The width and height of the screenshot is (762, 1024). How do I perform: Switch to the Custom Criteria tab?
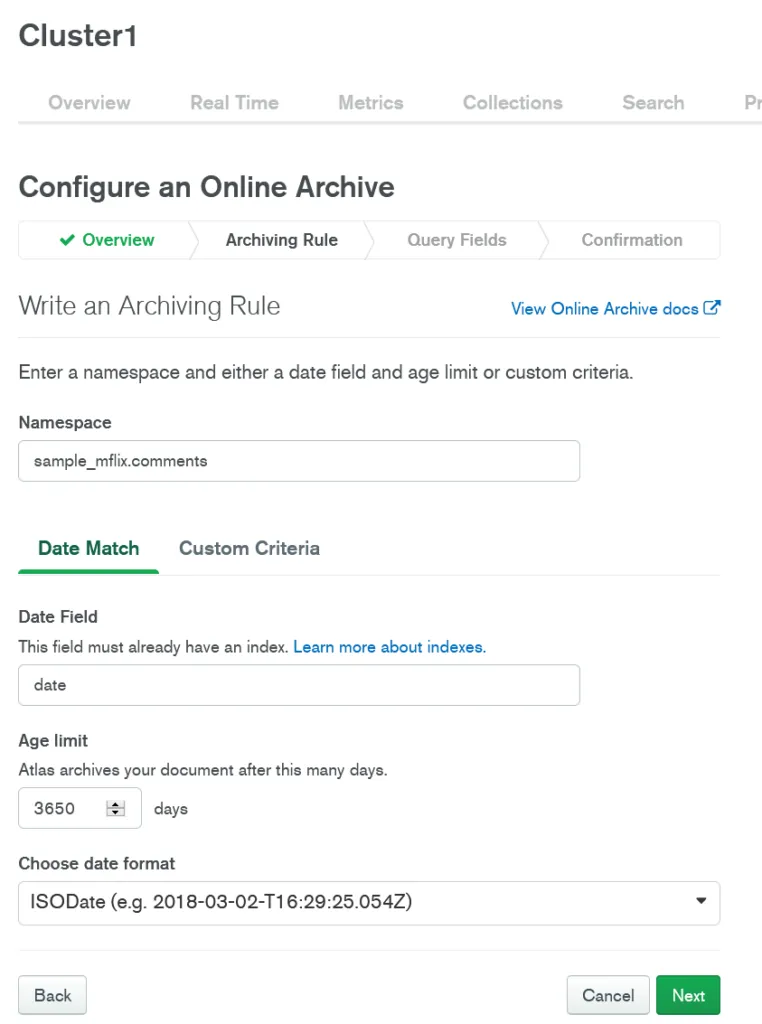249,548
